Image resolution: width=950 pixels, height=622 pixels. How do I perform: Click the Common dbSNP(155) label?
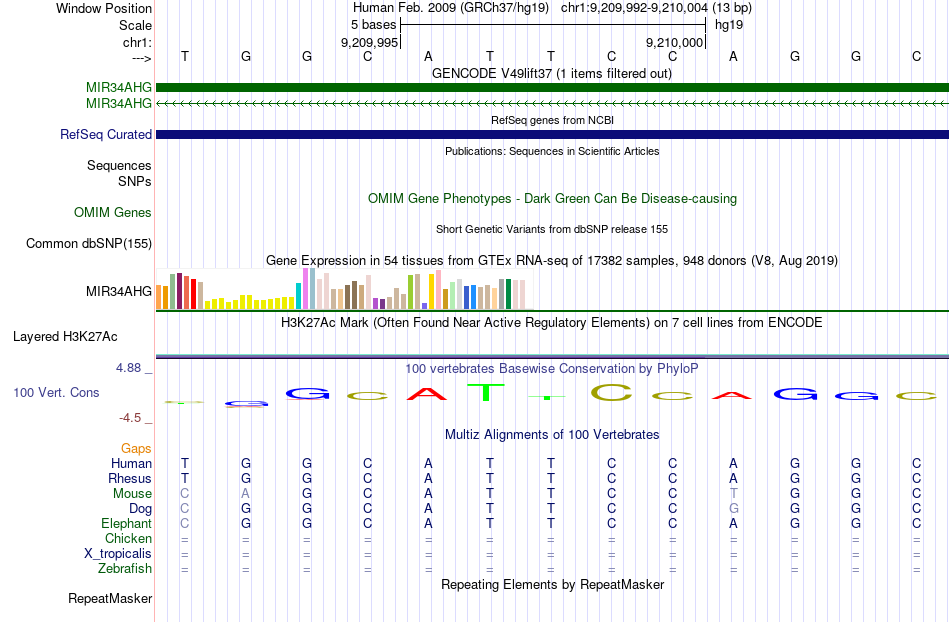(x=89, y=243)
